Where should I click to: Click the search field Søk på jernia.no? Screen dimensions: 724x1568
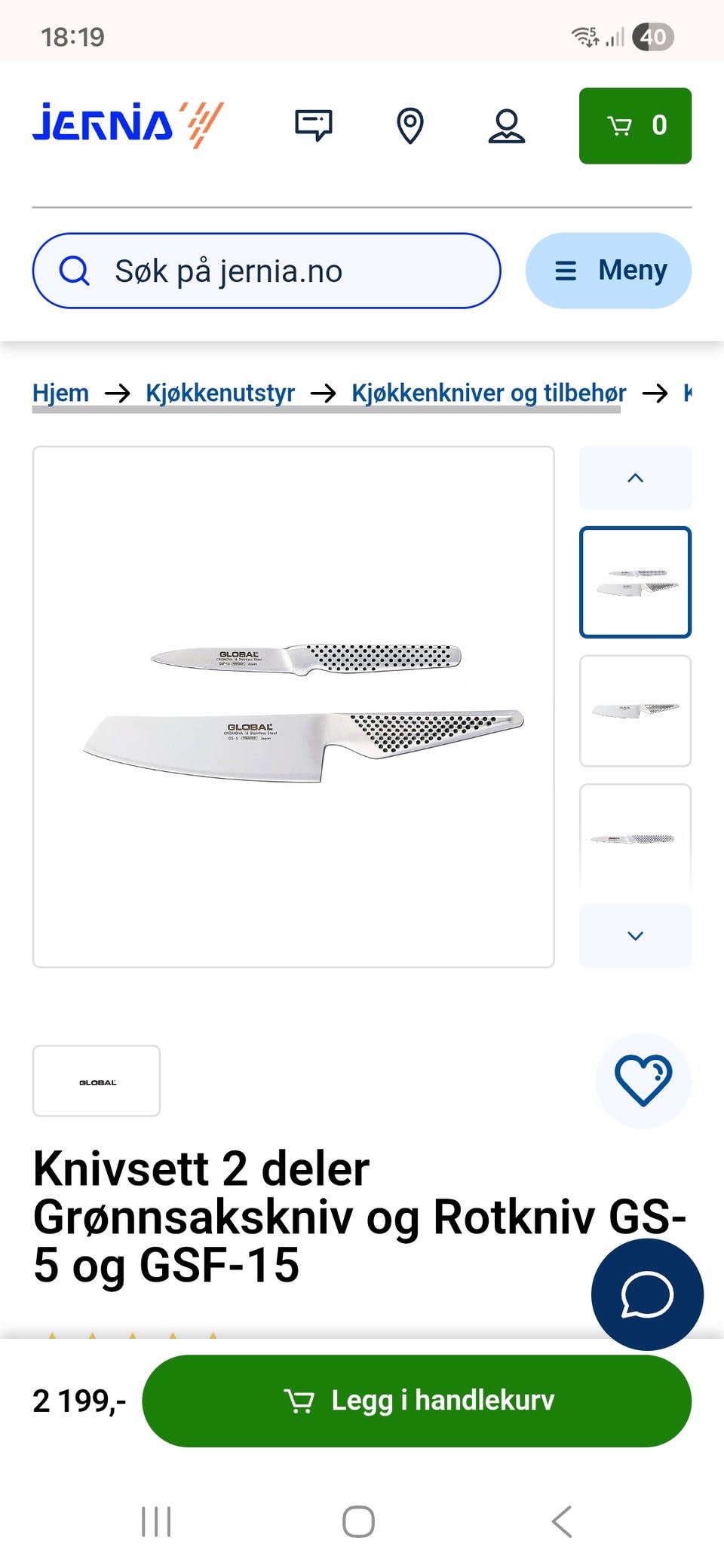[x=266, y=271]
